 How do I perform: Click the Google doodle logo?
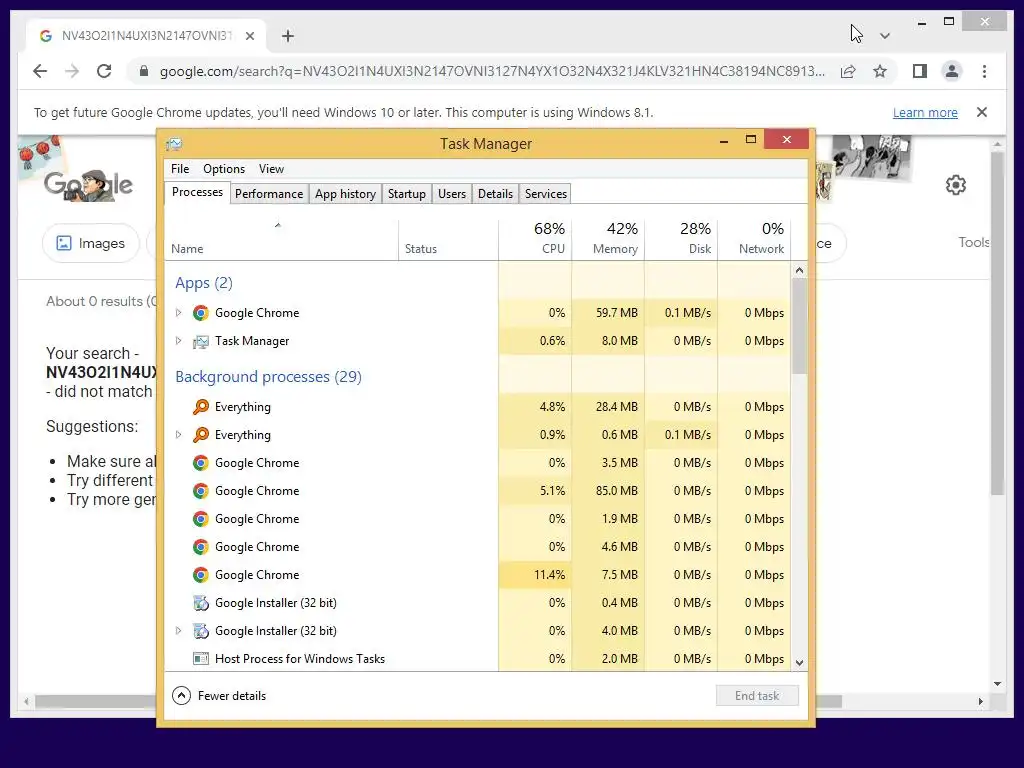pos(88,185)
